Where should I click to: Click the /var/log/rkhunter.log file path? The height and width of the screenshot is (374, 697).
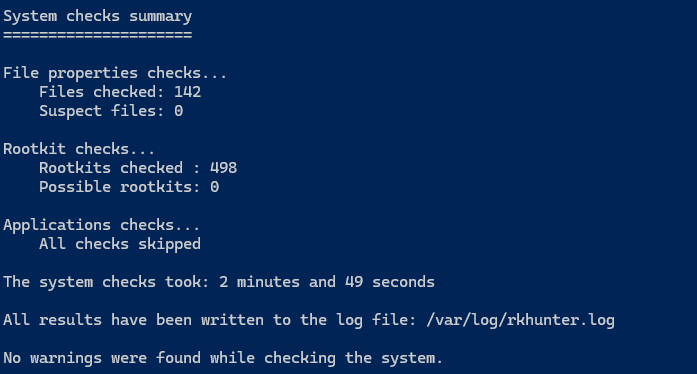[x=520, y=320]
